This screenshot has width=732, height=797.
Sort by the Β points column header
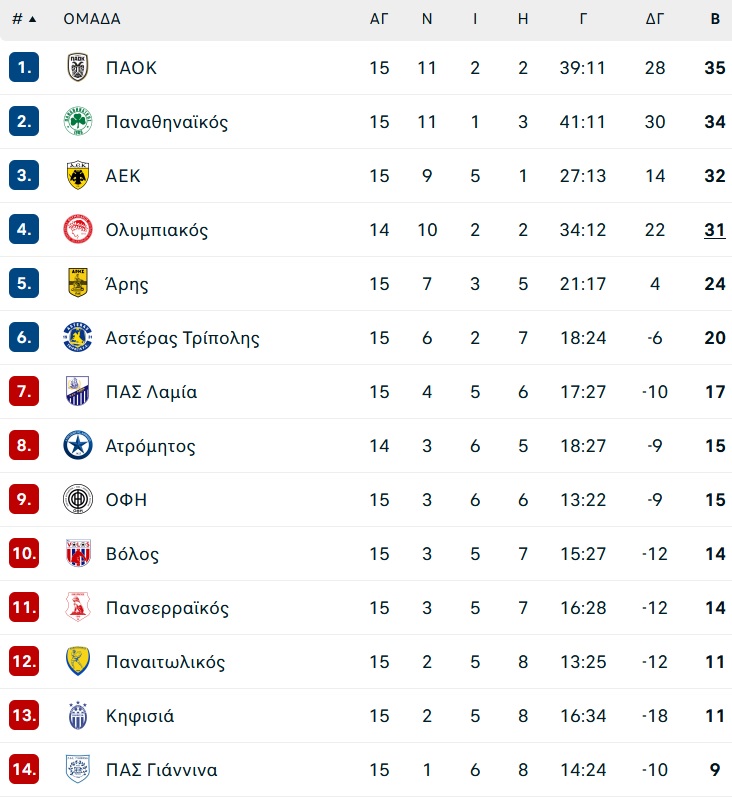[715, 19]
